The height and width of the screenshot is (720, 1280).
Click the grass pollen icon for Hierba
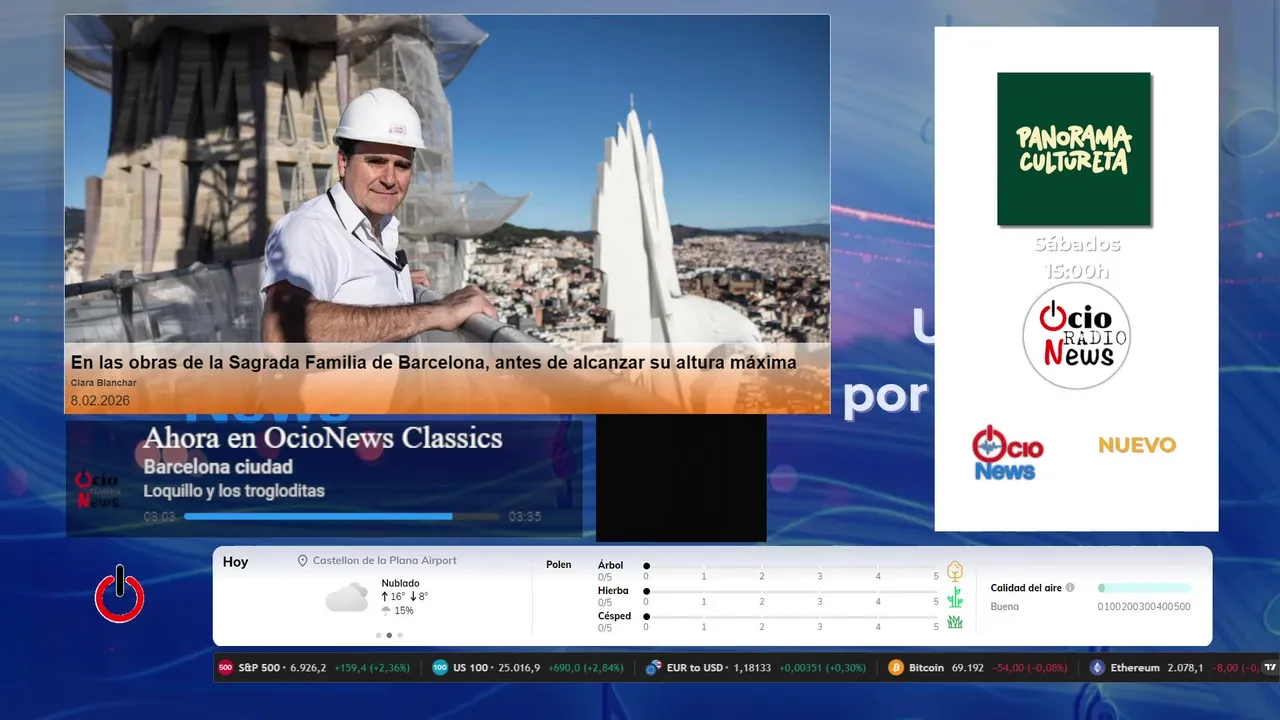(x=955, y=597)
